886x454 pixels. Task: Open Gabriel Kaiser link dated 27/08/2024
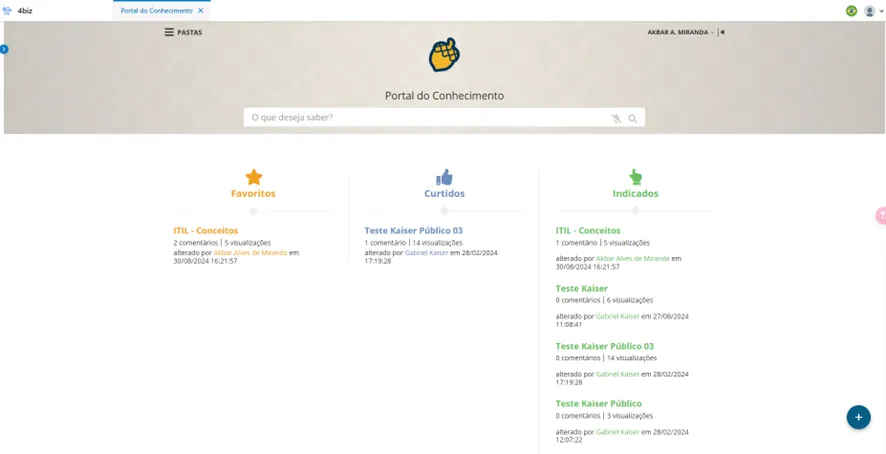[618, 317]
